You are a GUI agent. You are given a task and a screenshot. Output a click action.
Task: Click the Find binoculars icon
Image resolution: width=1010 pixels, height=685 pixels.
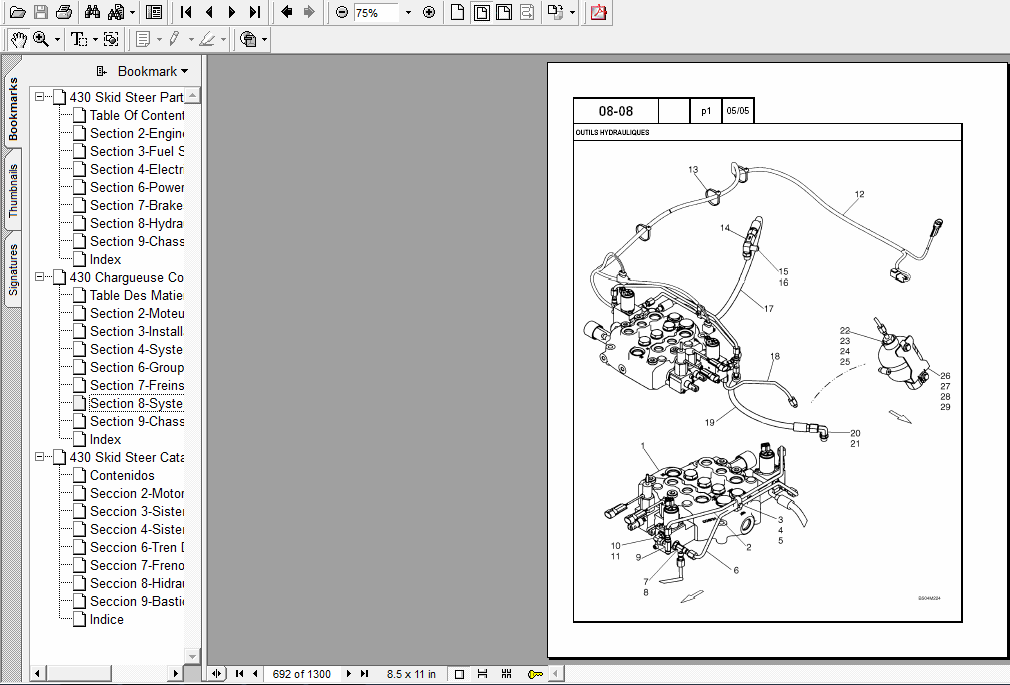click(x=93, y=12)
